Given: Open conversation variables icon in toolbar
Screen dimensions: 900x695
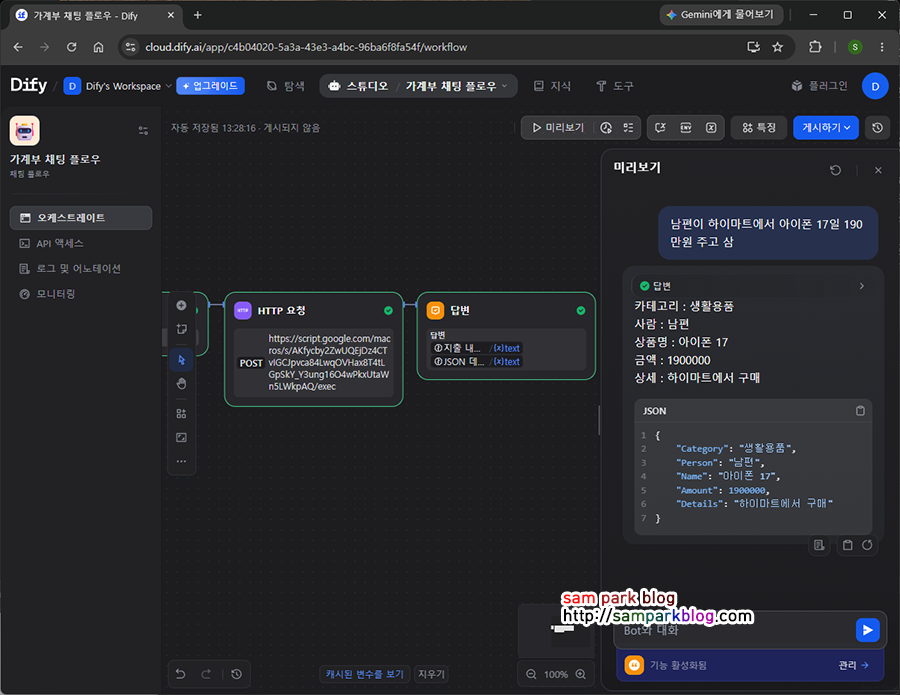Looking at the screenshot, I should coord(660,127).
